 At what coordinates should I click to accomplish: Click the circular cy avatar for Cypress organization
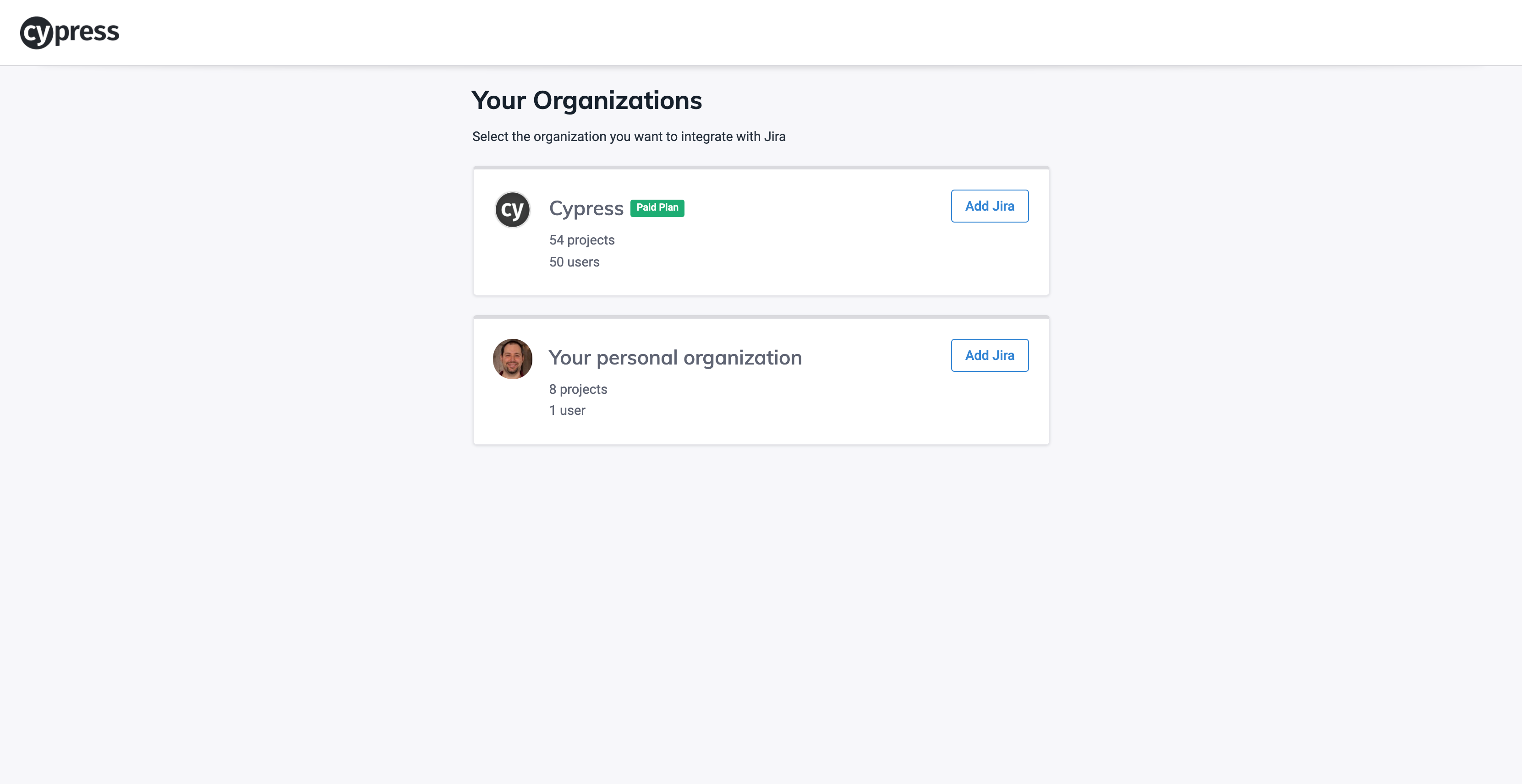512,209
